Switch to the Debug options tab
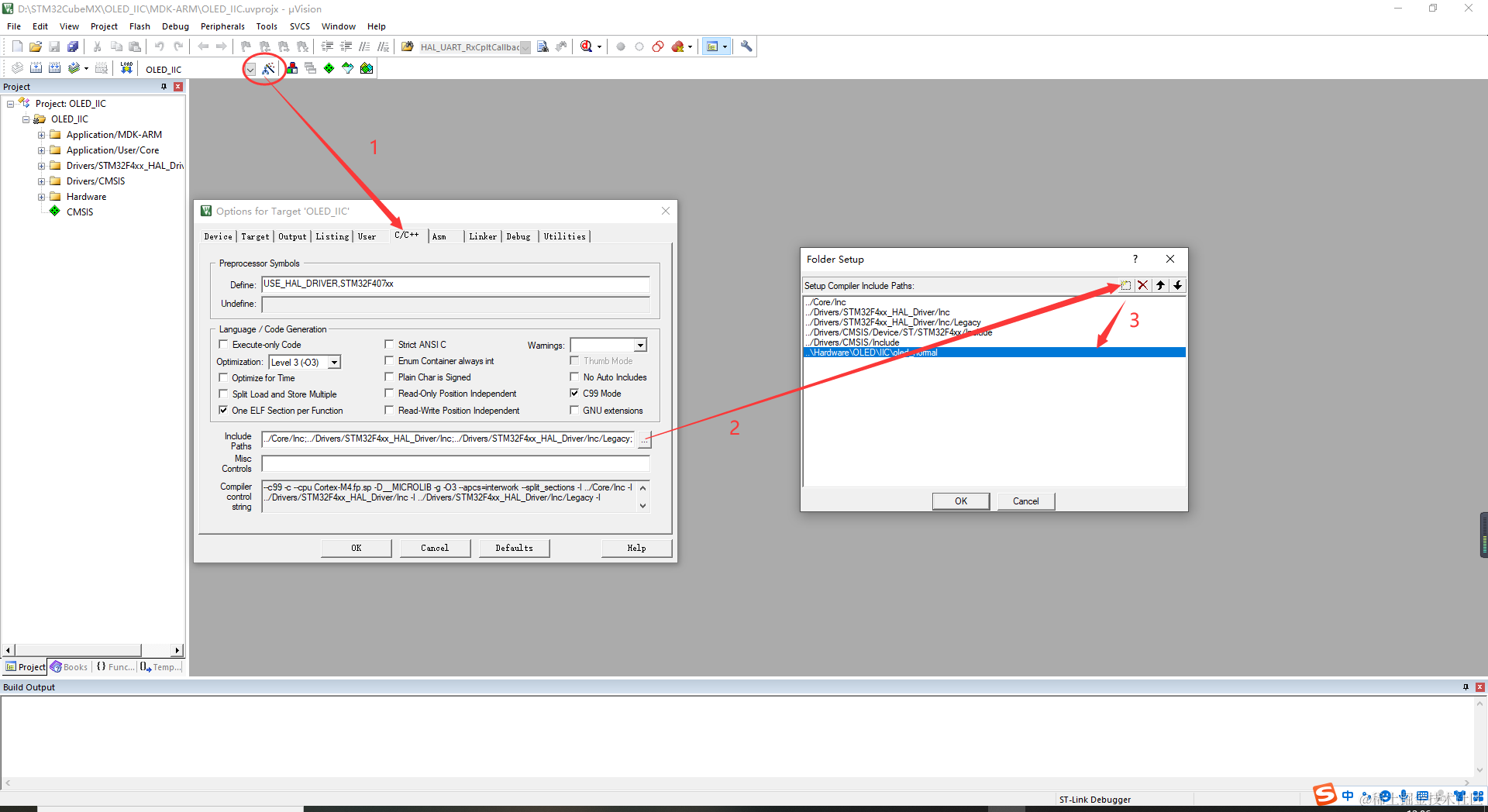Viewport: 1488px width, 812px height. (518, 236)
